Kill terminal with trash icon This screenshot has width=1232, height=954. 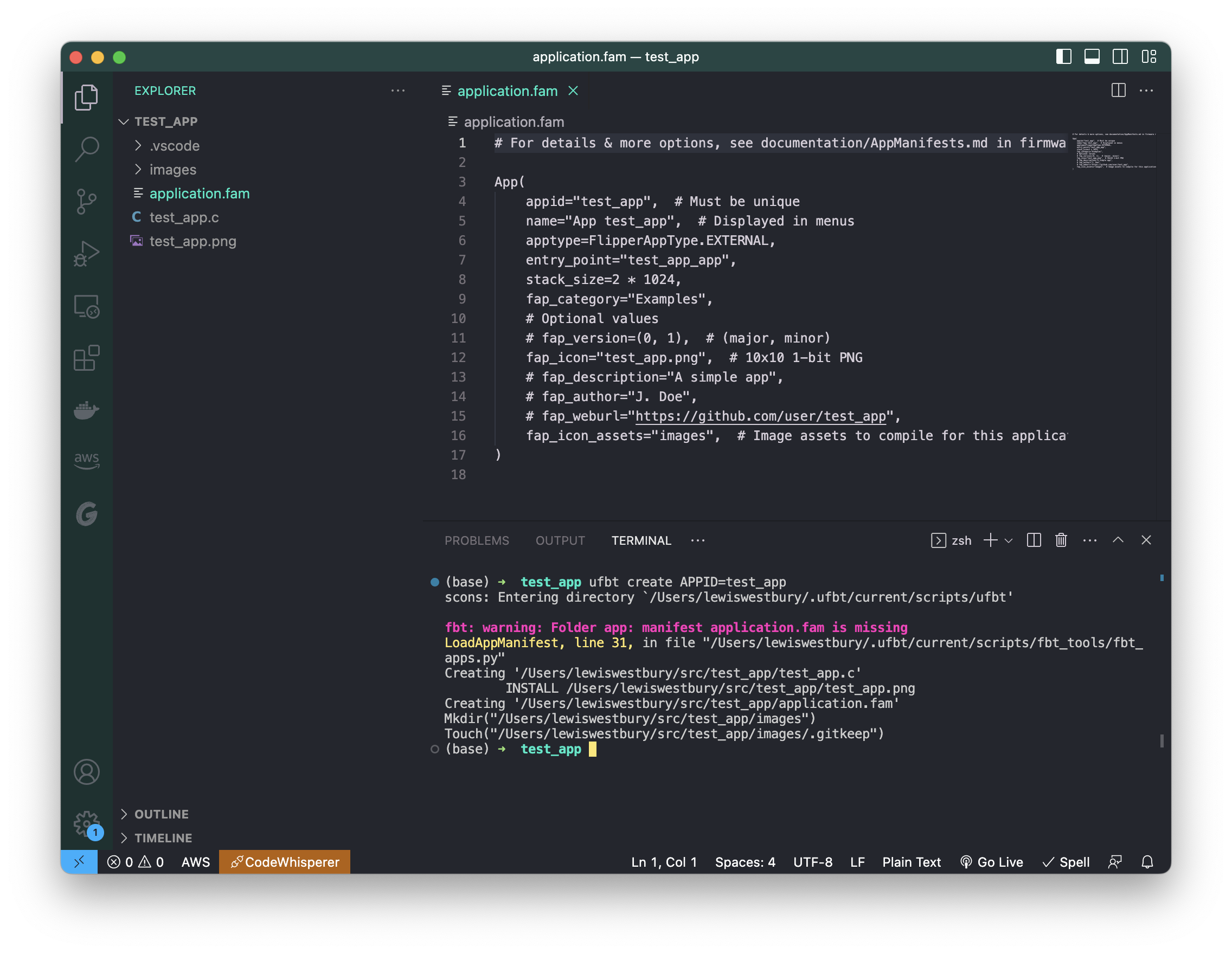point(1061,540)
